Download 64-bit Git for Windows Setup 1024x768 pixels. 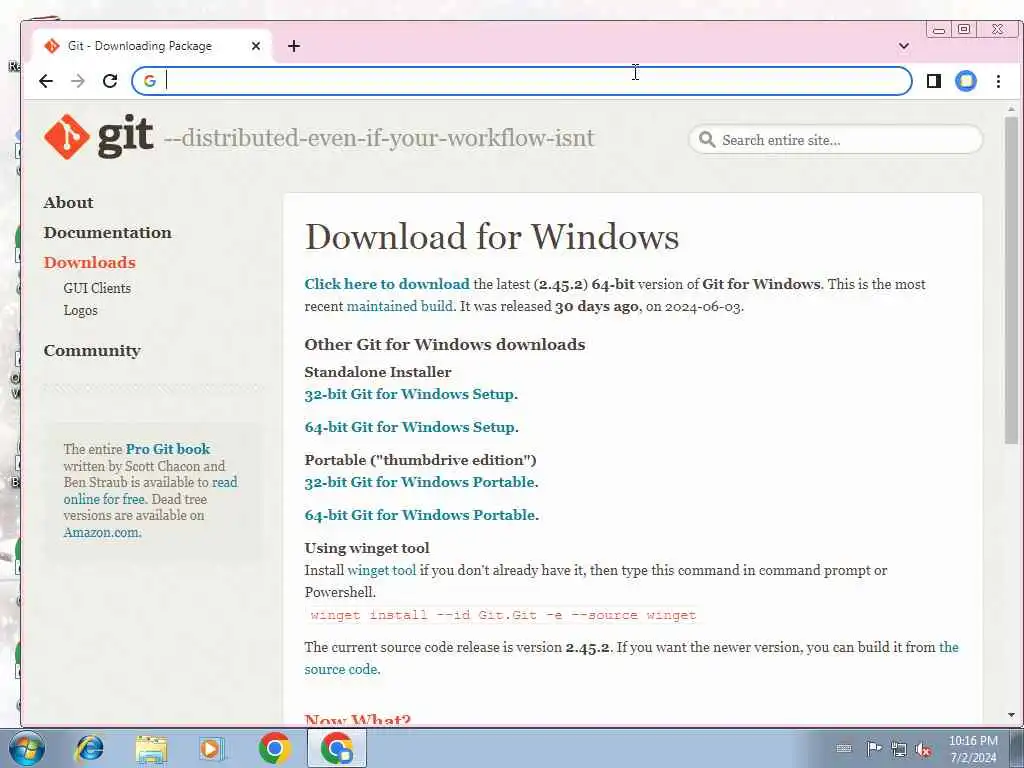[x=409, y=427]
